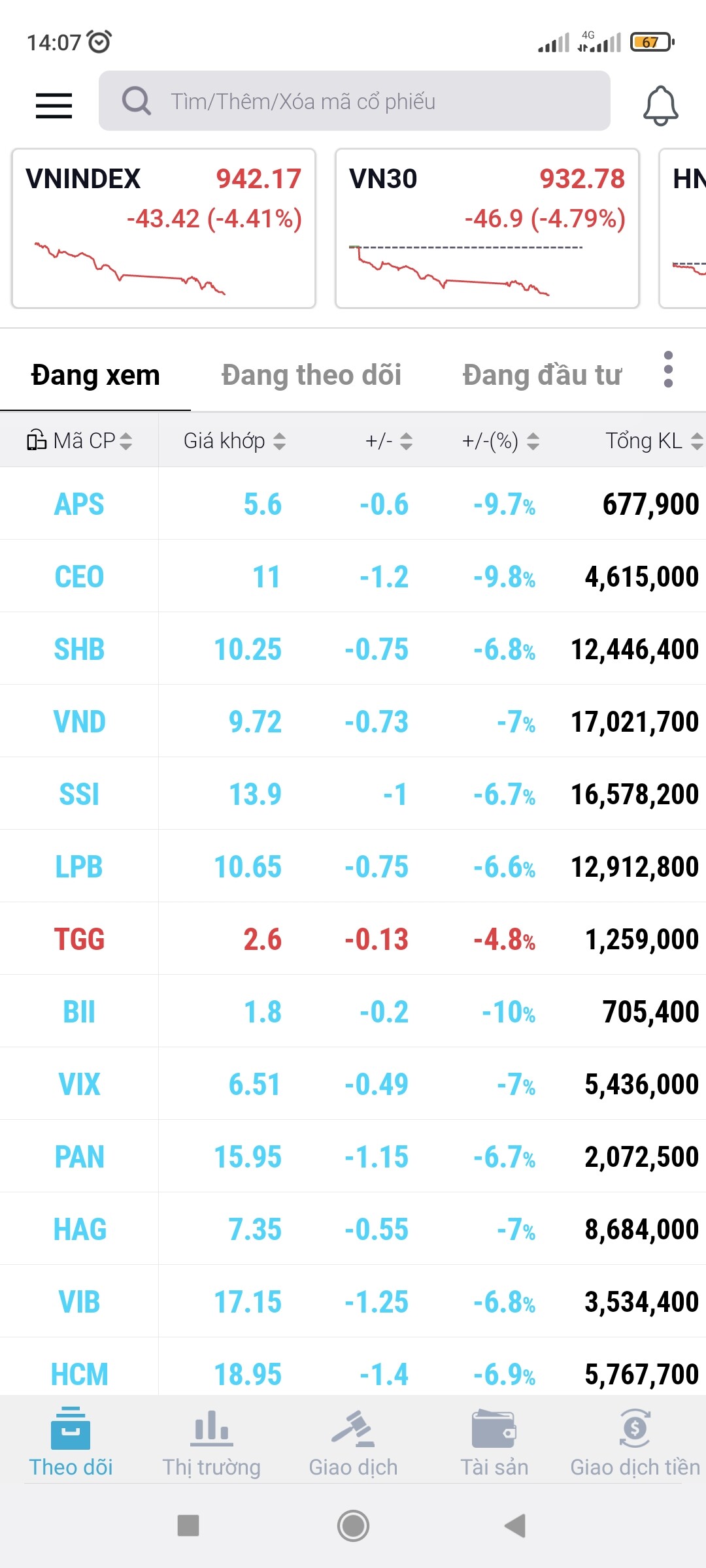Open the VN30 index card
This screenshot has width=706, height=1568.
[x=487, y=228]
